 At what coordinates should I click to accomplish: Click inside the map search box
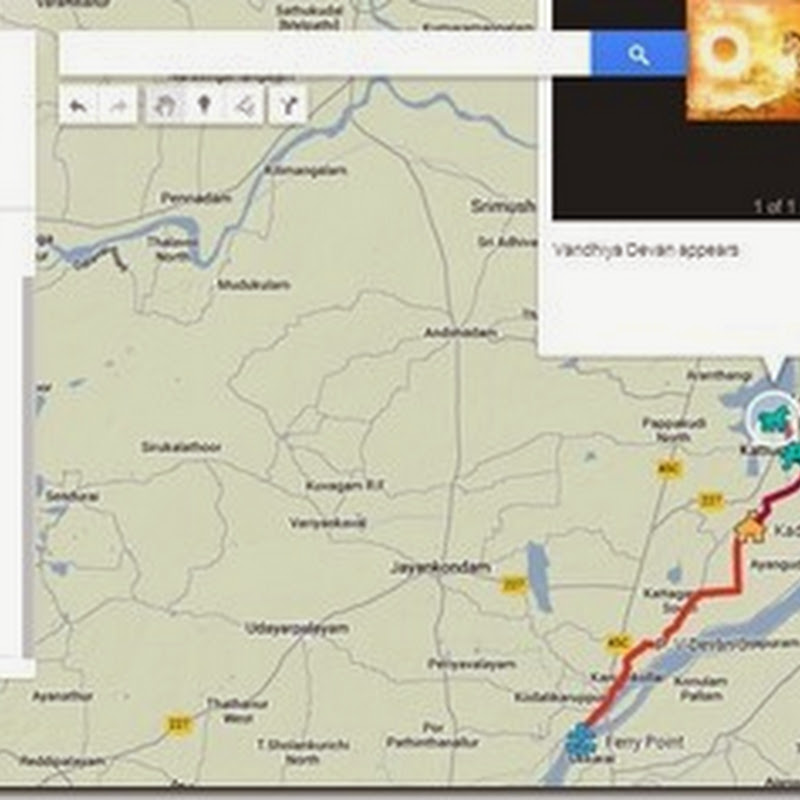(x=324, y=53)
